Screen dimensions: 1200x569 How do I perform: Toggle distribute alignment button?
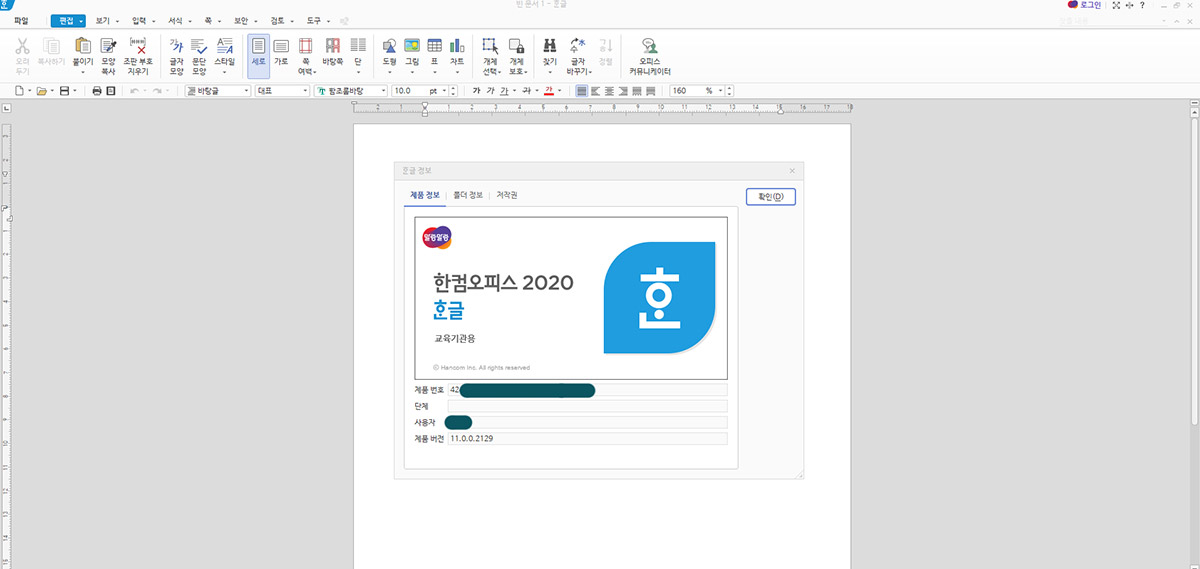637,90
